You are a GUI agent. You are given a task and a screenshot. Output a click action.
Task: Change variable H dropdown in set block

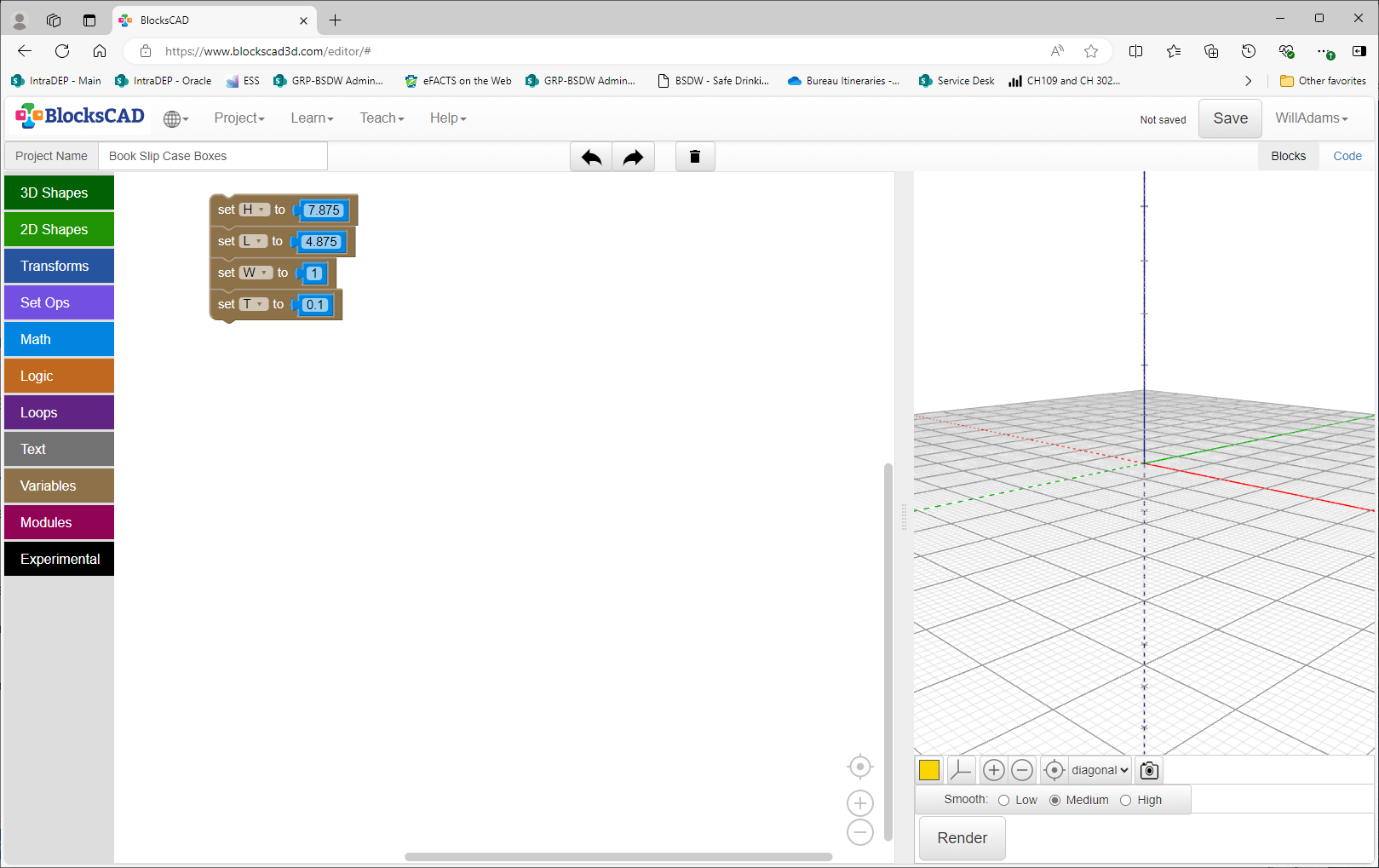coord(254,210)
